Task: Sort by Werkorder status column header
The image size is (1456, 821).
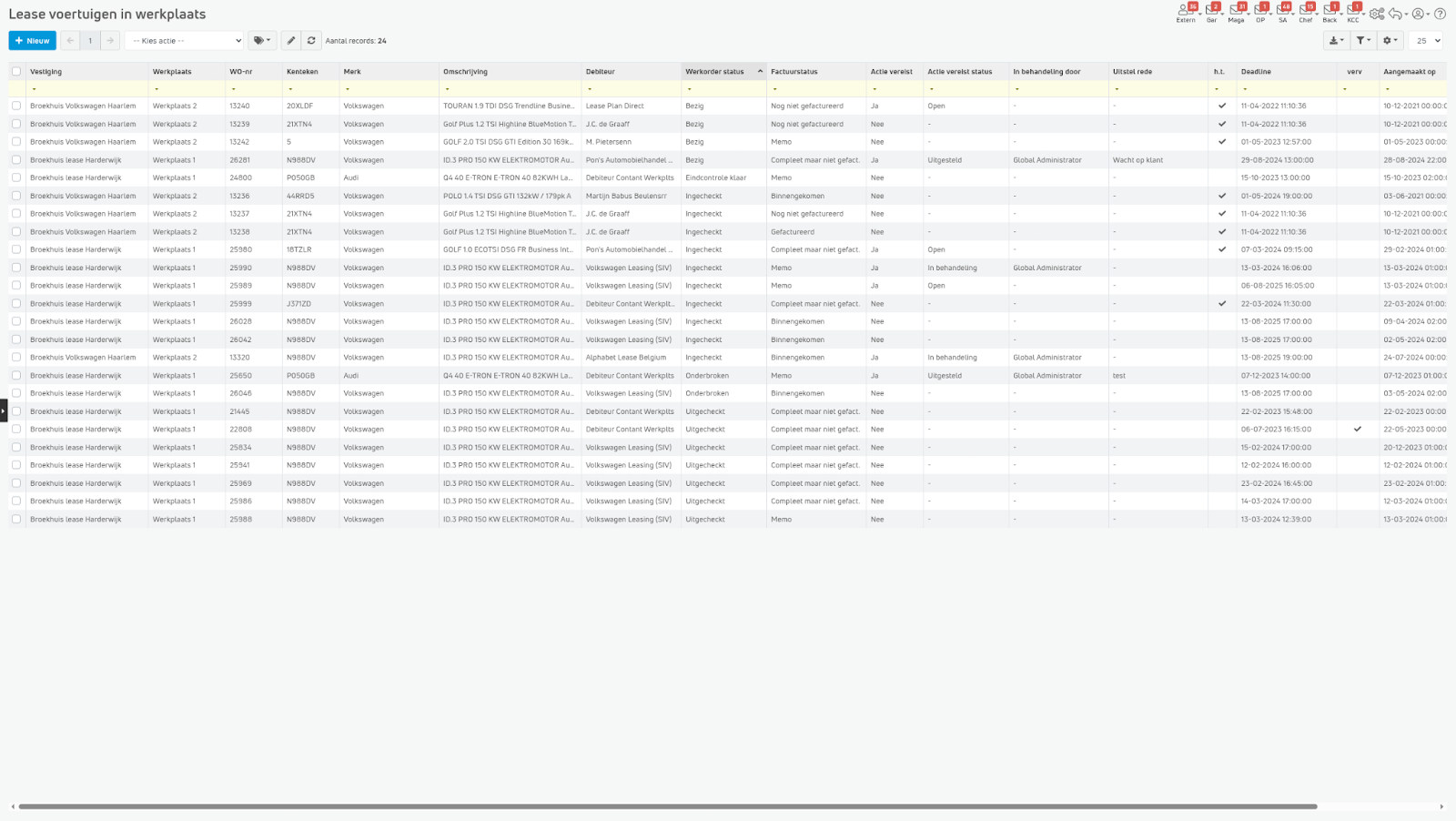Action: (x=714, y=71)
